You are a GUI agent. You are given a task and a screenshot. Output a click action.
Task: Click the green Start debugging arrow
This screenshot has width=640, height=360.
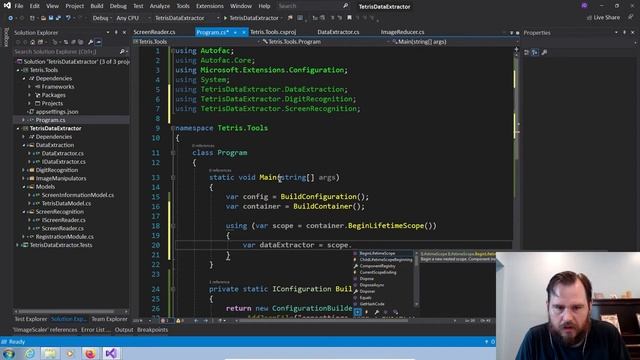[225, 18]
